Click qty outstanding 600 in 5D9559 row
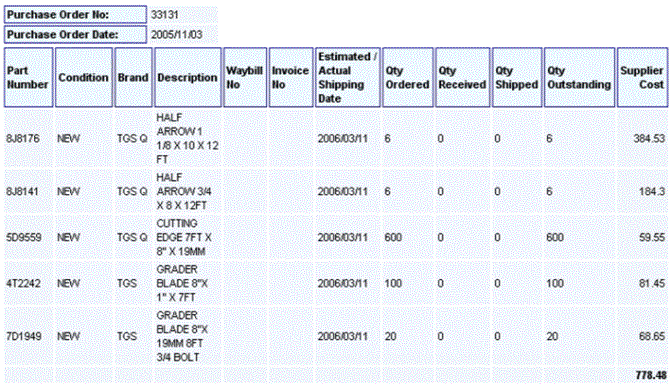672x388 pixels. point(555,238)
